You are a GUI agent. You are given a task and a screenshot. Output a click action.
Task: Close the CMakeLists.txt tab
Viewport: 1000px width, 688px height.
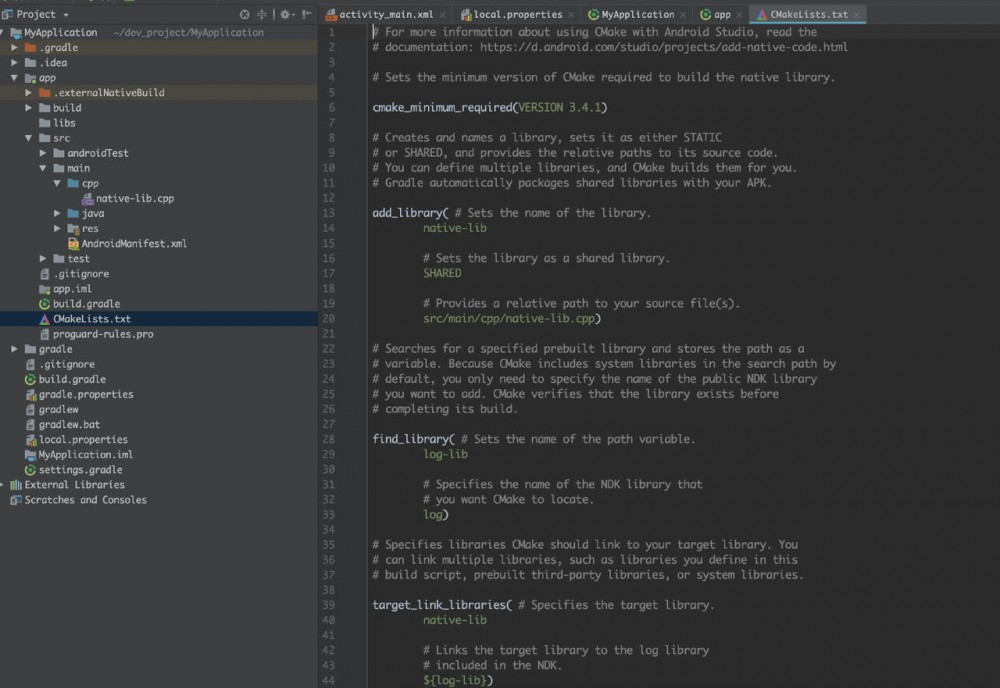[x=857, y=15]
